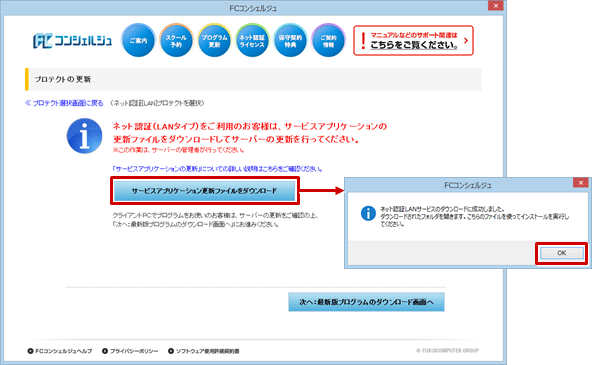Close the FCコンシェルジュ message dialog
Screen dimensions: 592x365
(580, 183)
